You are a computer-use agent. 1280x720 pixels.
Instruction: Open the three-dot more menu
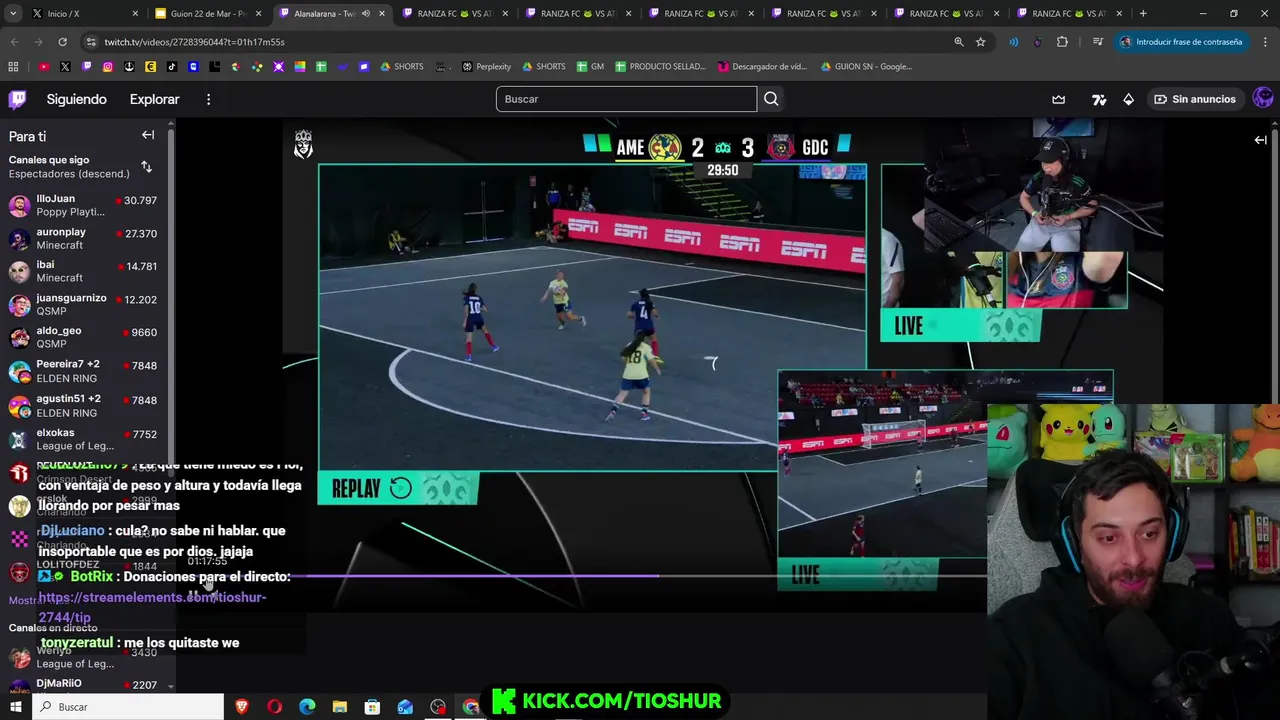tap(208, 99)
